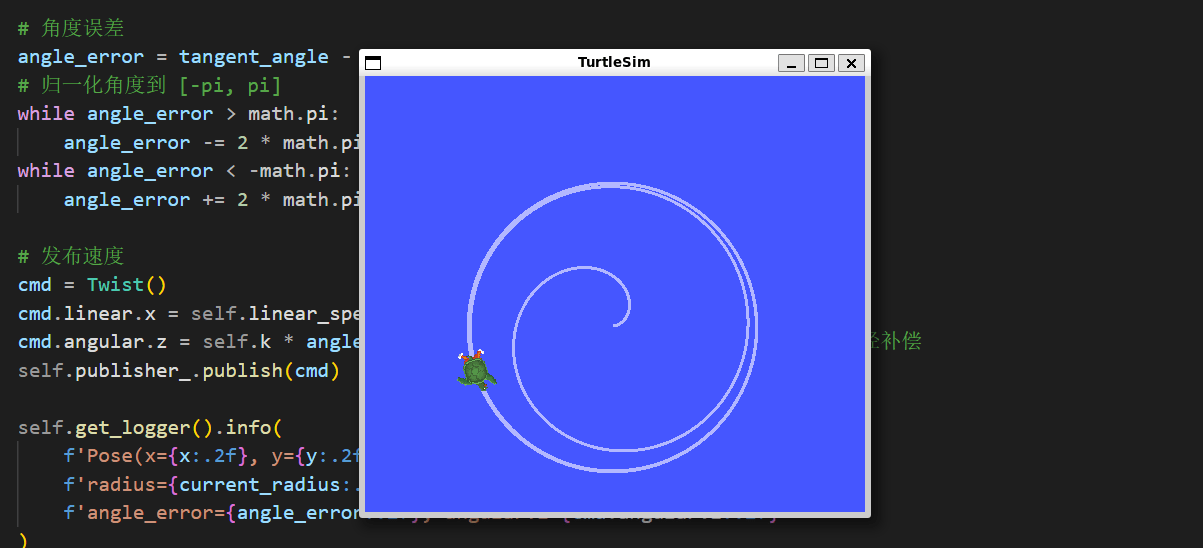Click the '# 发布速度' comment line

[x=71, y=256]
